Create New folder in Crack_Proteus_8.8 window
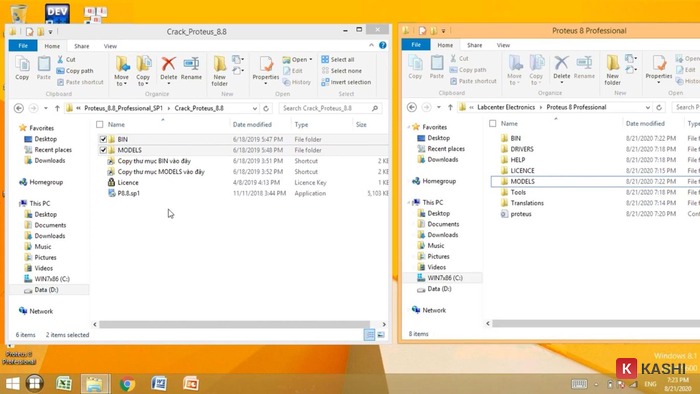The image size is (700, 394). coord(219,71)
